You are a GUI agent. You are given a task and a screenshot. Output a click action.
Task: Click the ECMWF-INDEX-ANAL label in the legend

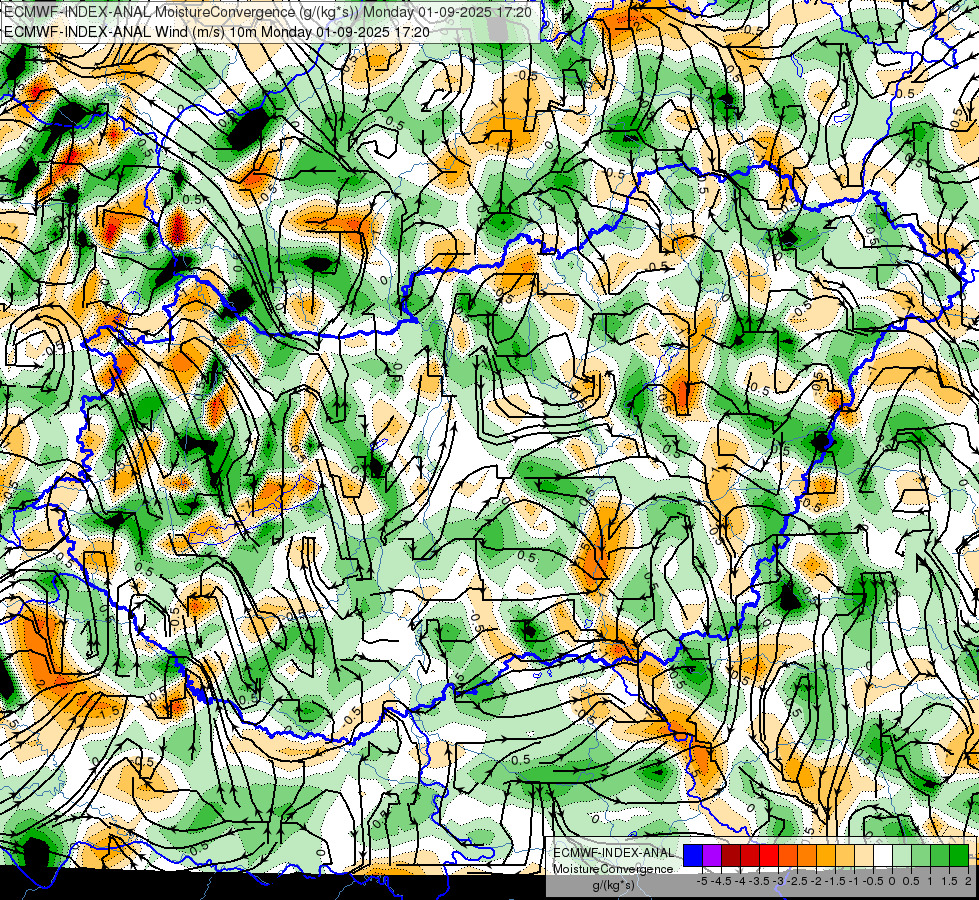coord(613,853)
